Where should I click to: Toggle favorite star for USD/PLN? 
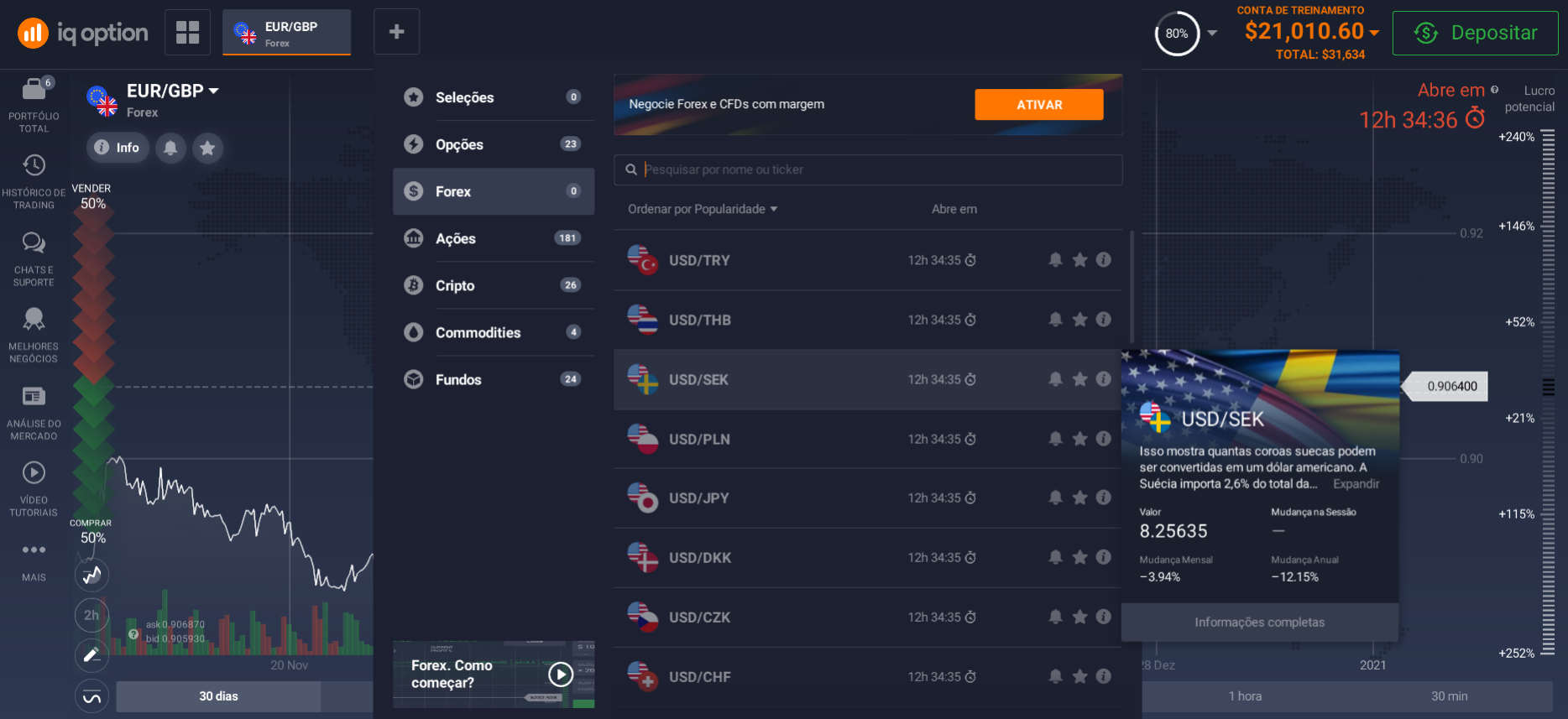pyautogui.click(x=1079, y=439)
